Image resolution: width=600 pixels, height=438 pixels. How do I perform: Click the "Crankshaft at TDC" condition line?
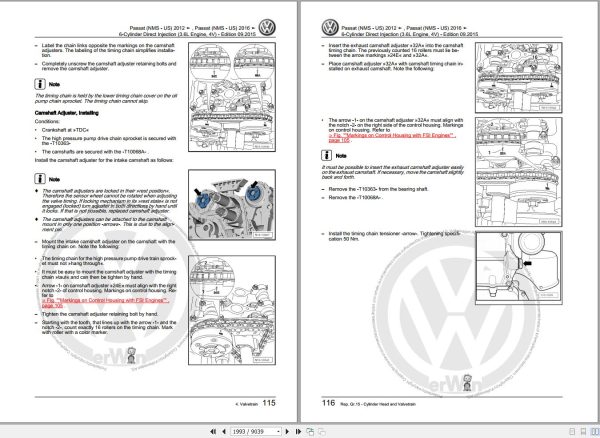[x=65, y=130]
